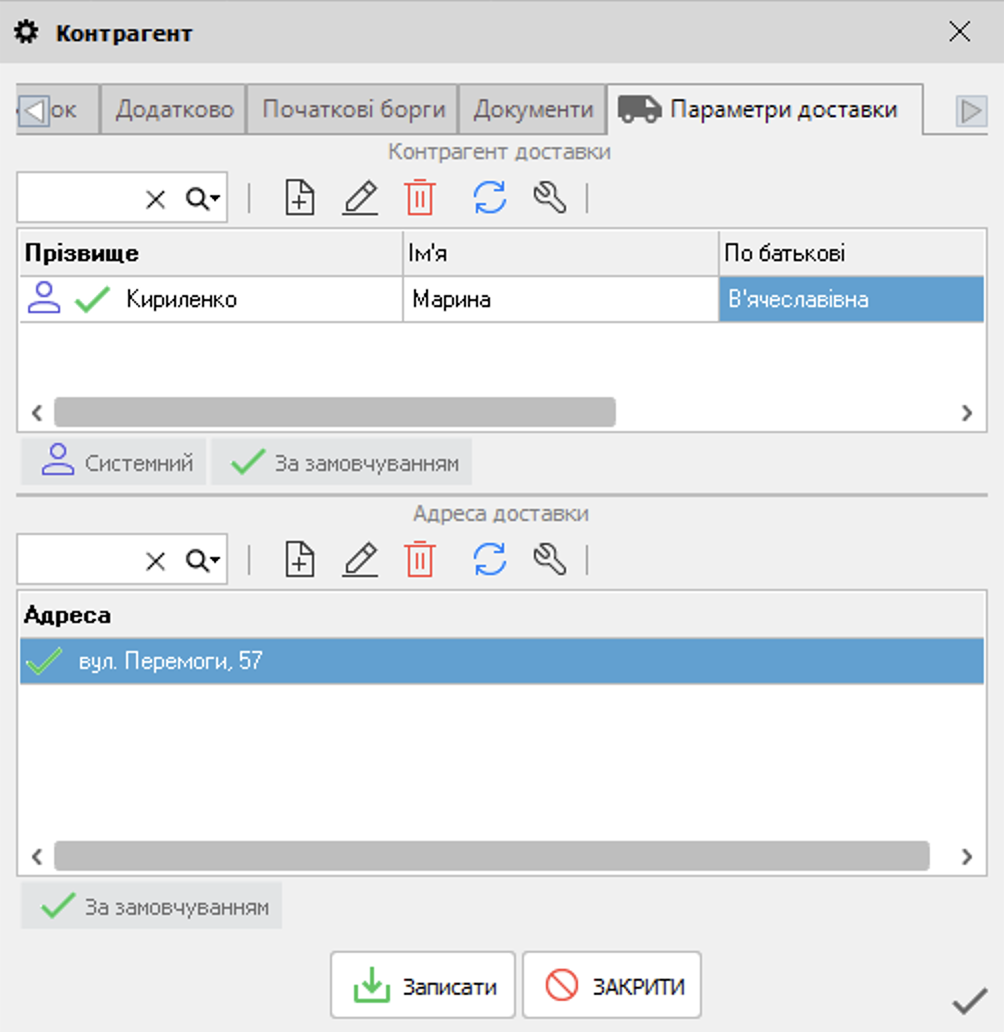The width and height of the screenshot is (1004, 1032).
Task: Click the Записати save button
Action: (423, 985)
